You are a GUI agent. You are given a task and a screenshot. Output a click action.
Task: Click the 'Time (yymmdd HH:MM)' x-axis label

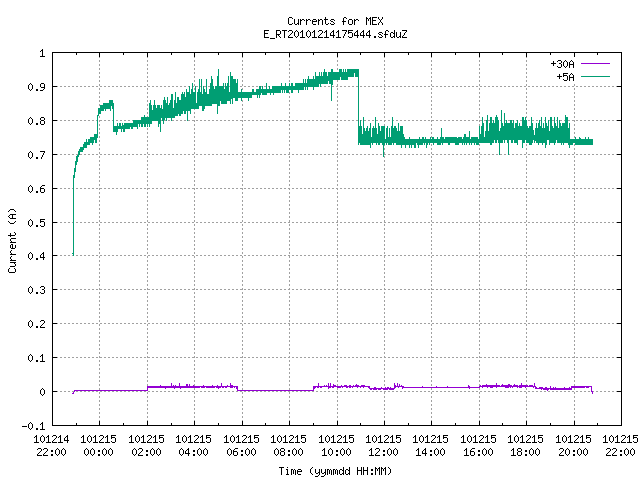(335, 471)
